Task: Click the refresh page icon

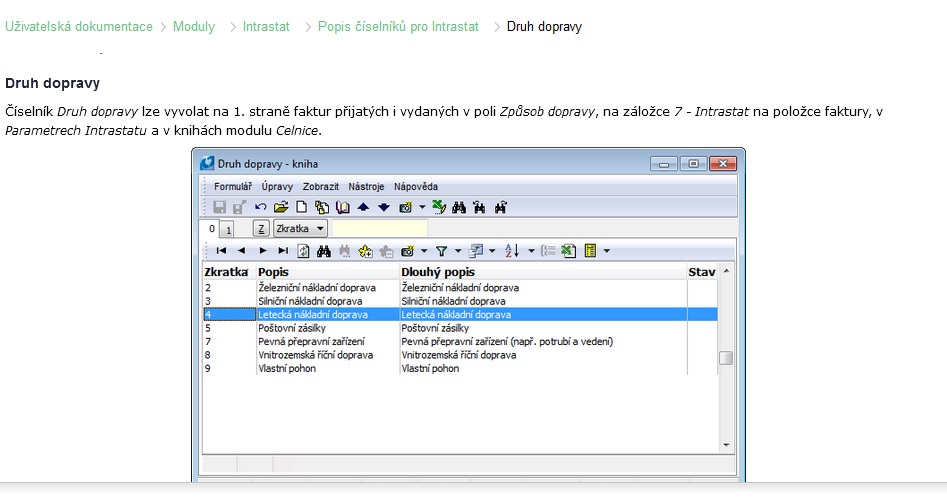Action: click(x=303, y=251)
